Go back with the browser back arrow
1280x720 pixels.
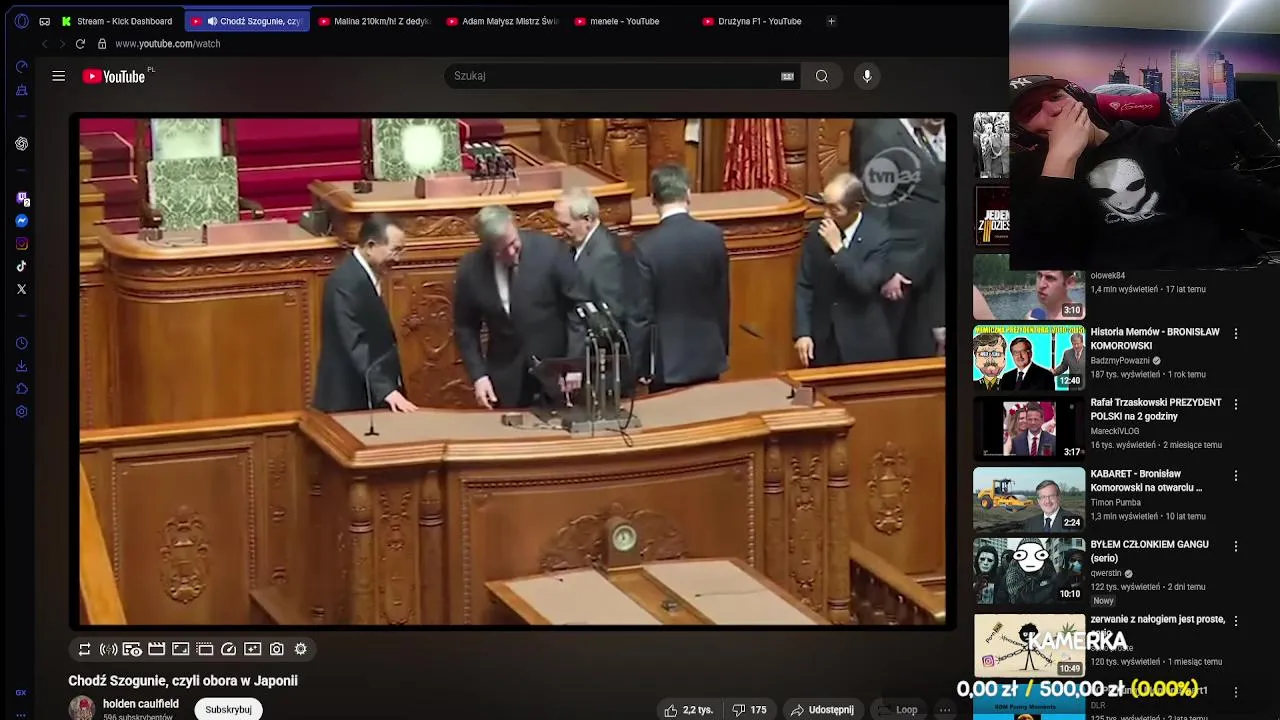(44, 44)
